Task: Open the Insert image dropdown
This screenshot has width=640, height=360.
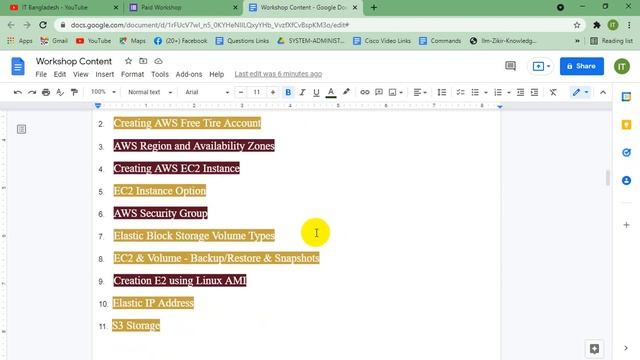Action: pos(396,92)
